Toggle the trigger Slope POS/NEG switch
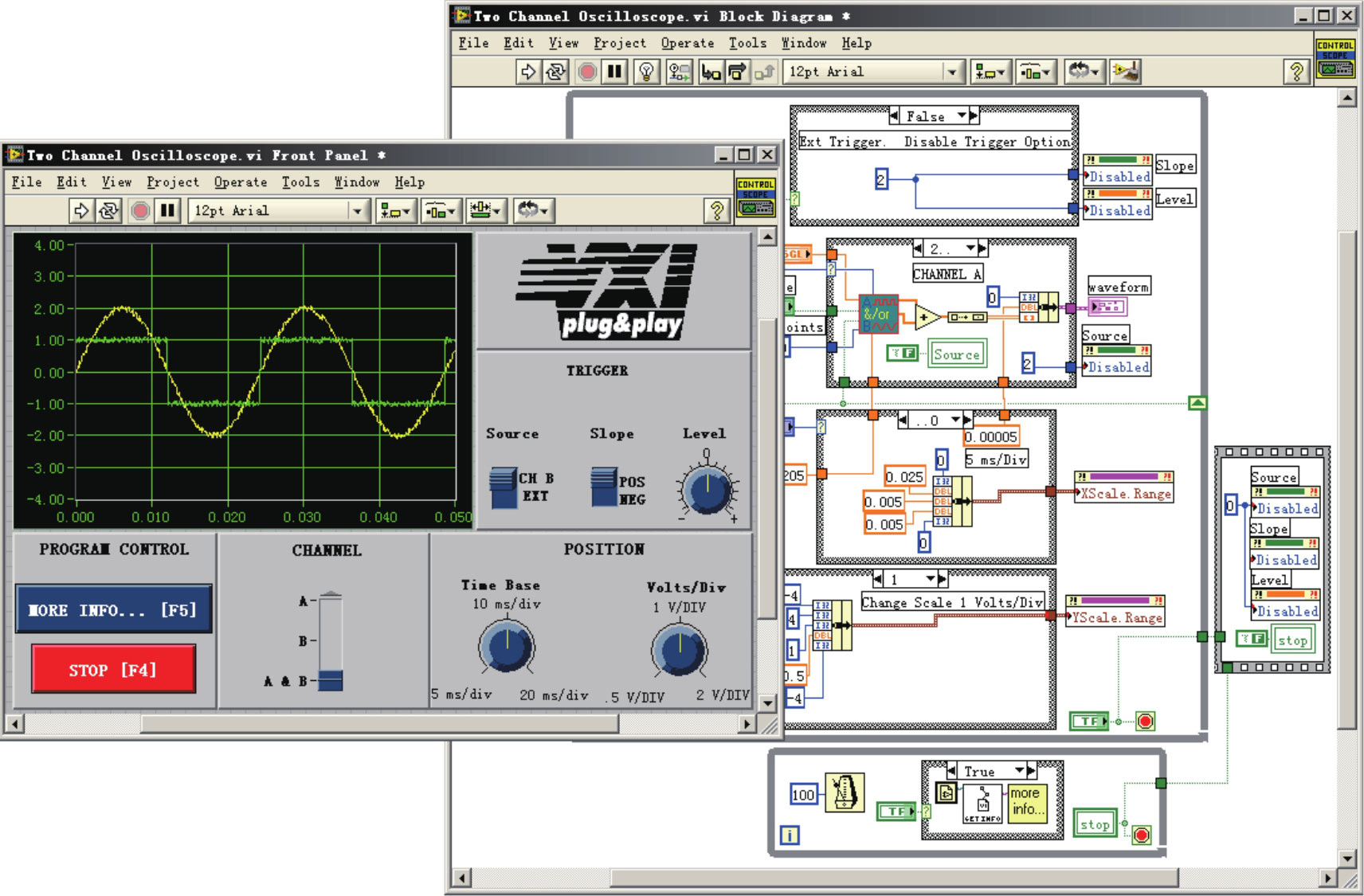The width and height of the screenshot is (1364, 896). tap(604, 487)
